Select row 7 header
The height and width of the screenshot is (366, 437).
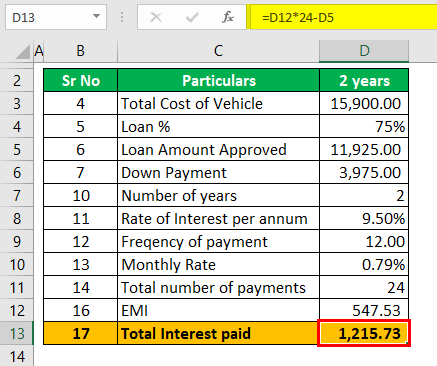point(17,195)
